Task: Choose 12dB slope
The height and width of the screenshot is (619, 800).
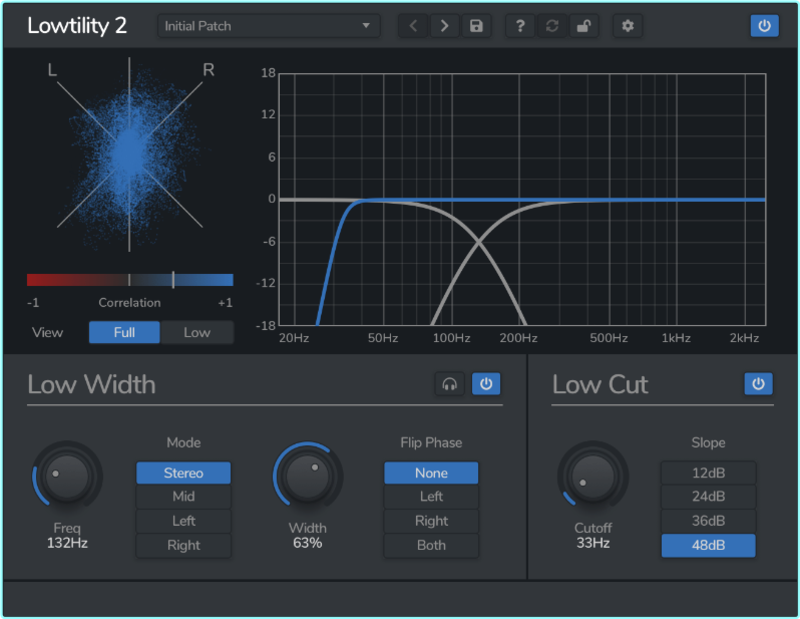Action: tap(709, 473)
